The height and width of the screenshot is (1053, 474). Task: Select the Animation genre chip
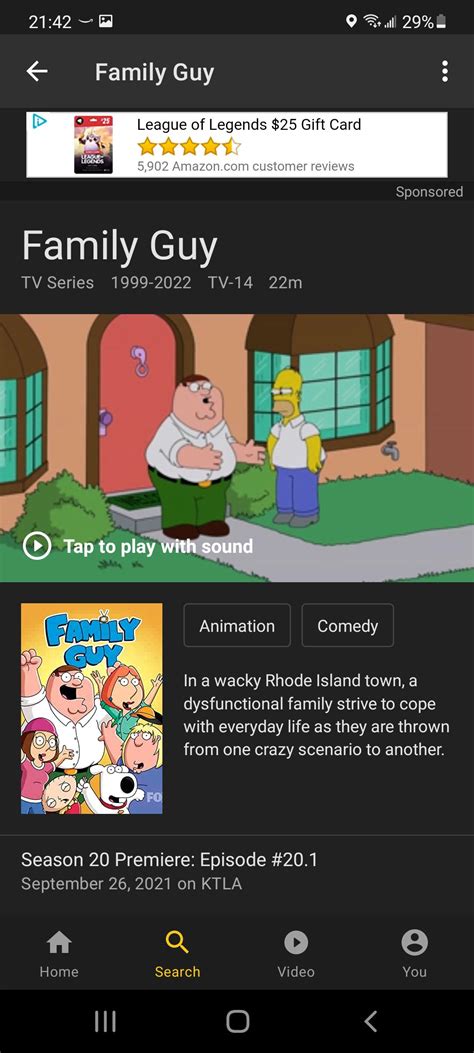coord(237,625)
